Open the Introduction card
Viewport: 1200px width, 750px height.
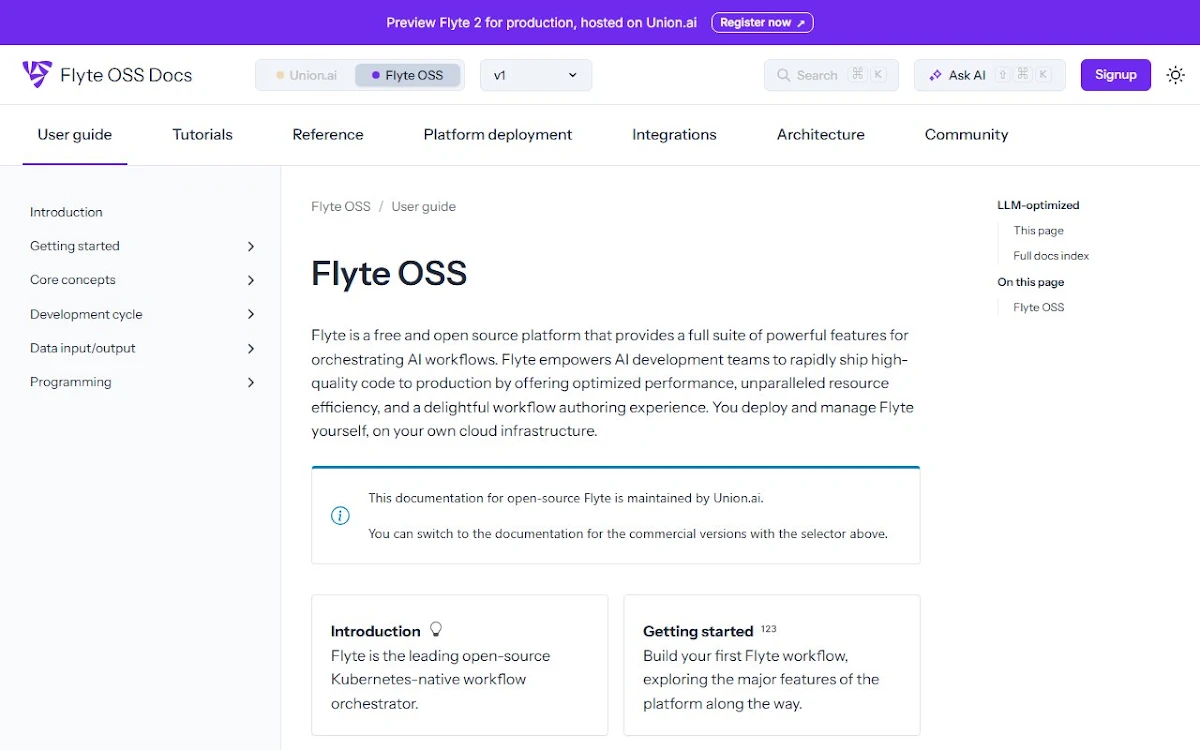tap(459, 665)
